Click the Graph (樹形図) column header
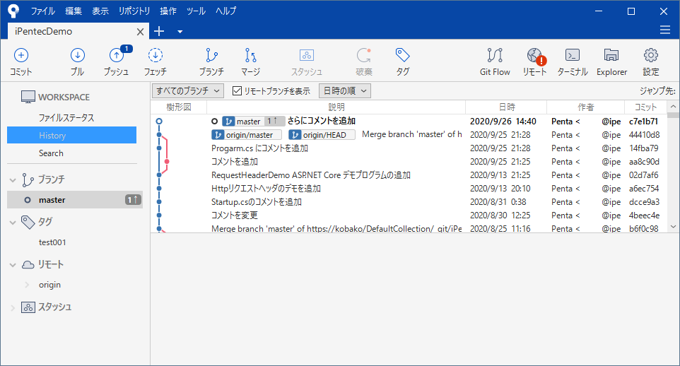 click(179, 107)
